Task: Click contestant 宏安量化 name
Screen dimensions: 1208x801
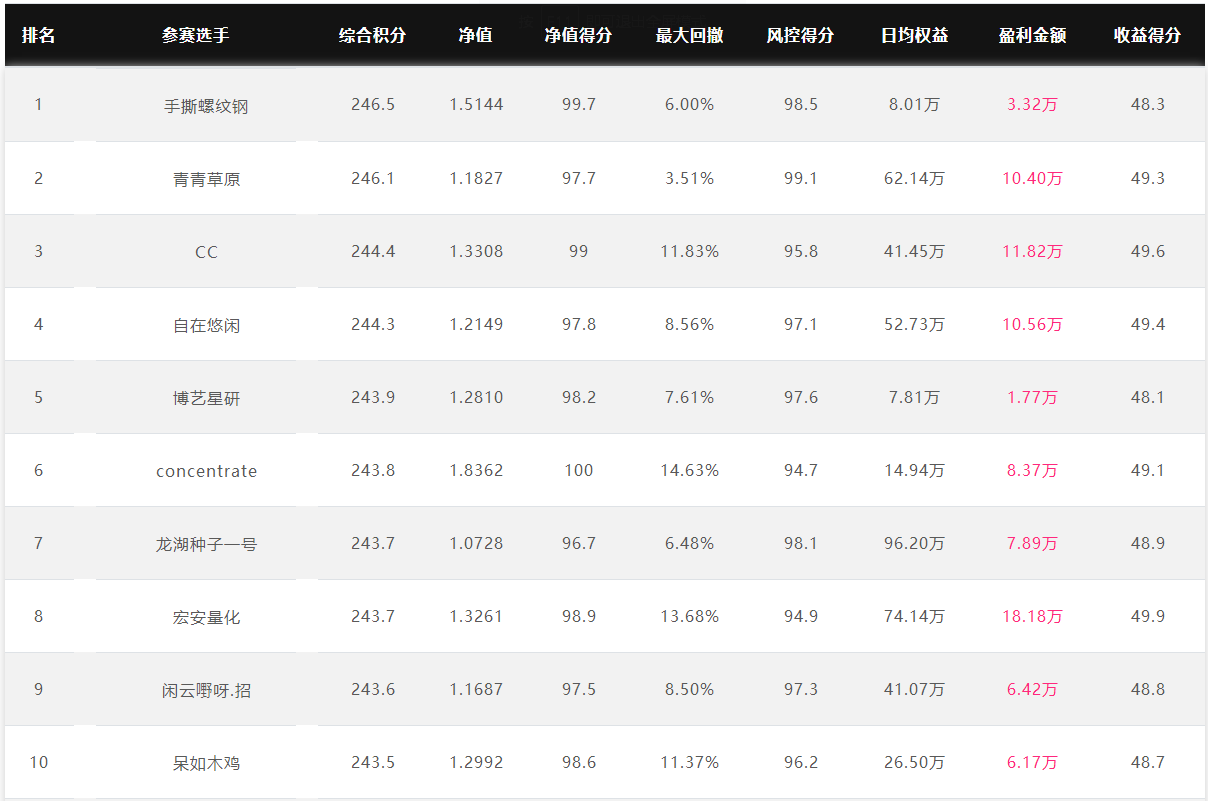Action: pos(206,617)
